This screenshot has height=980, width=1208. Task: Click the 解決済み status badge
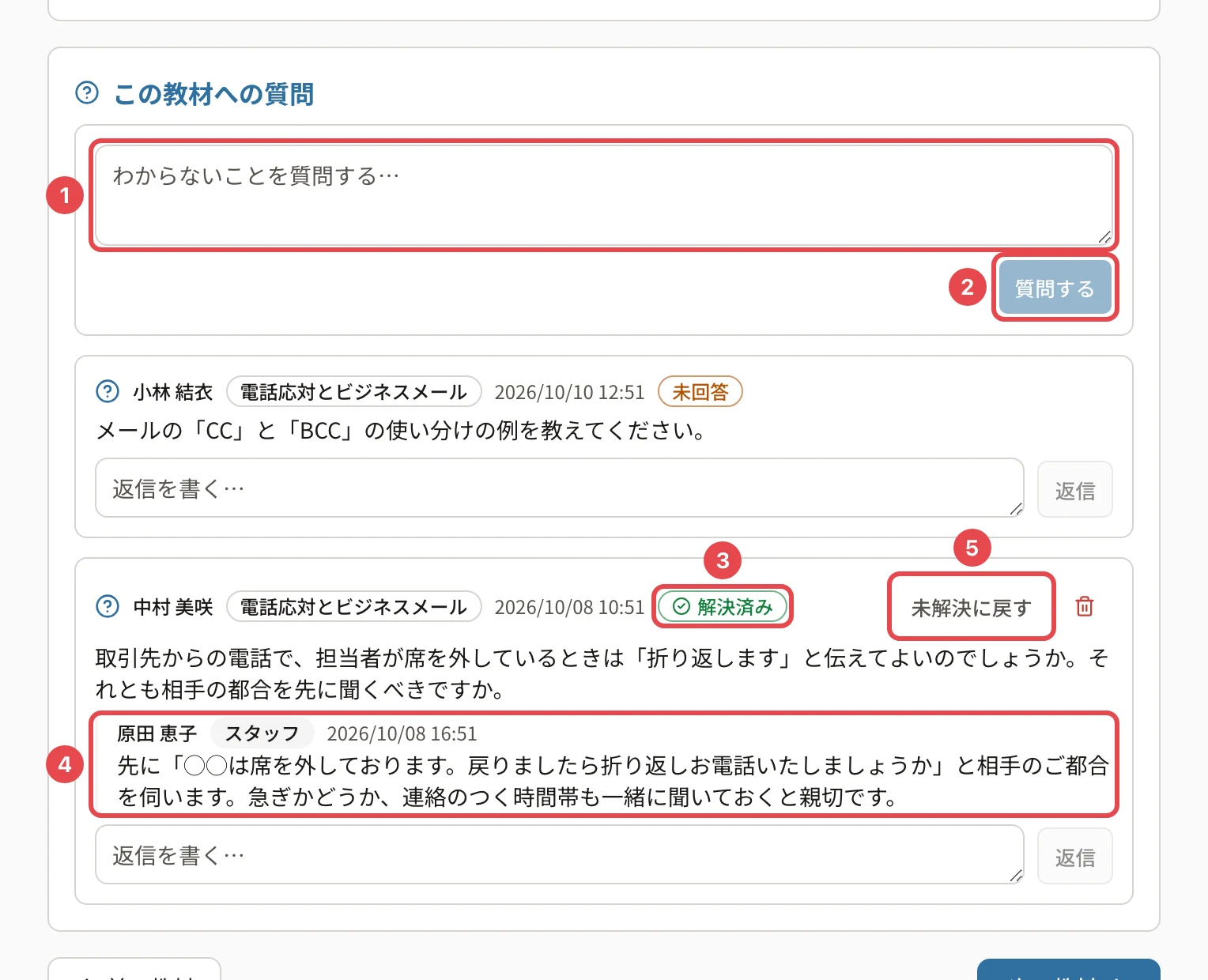pyautogui.click(x=723, y=606)
